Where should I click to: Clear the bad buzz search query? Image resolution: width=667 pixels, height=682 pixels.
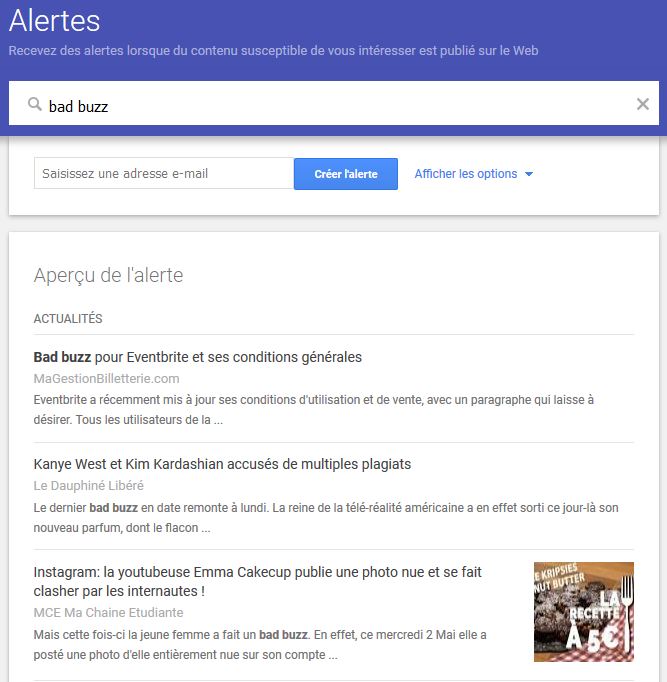pyautogui.click(x=643, y=104)
